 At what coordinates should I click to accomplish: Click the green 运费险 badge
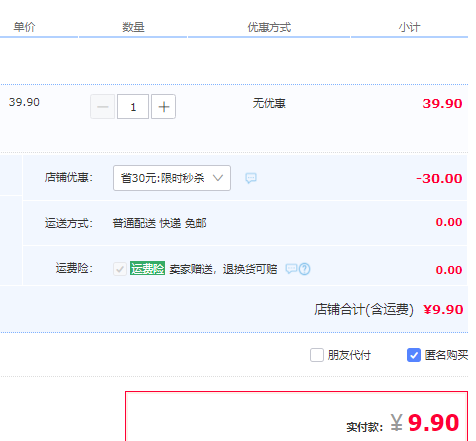pos(147,268)
